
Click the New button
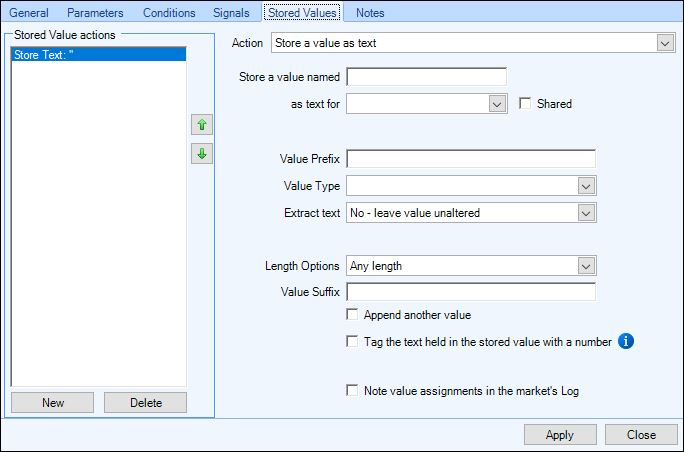(52, 402)
